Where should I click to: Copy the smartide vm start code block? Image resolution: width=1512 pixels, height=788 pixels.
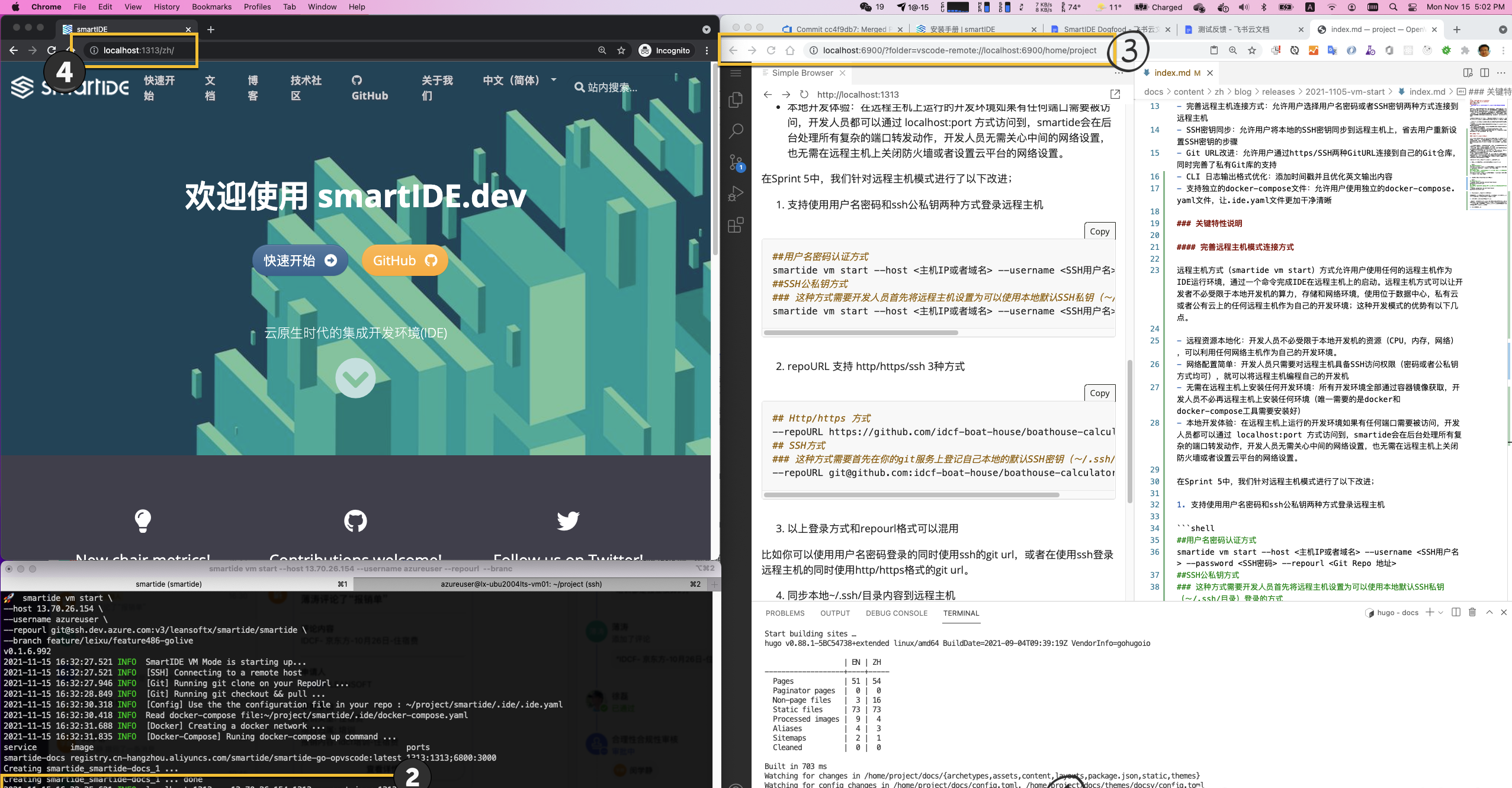(x=1100, y=231)
